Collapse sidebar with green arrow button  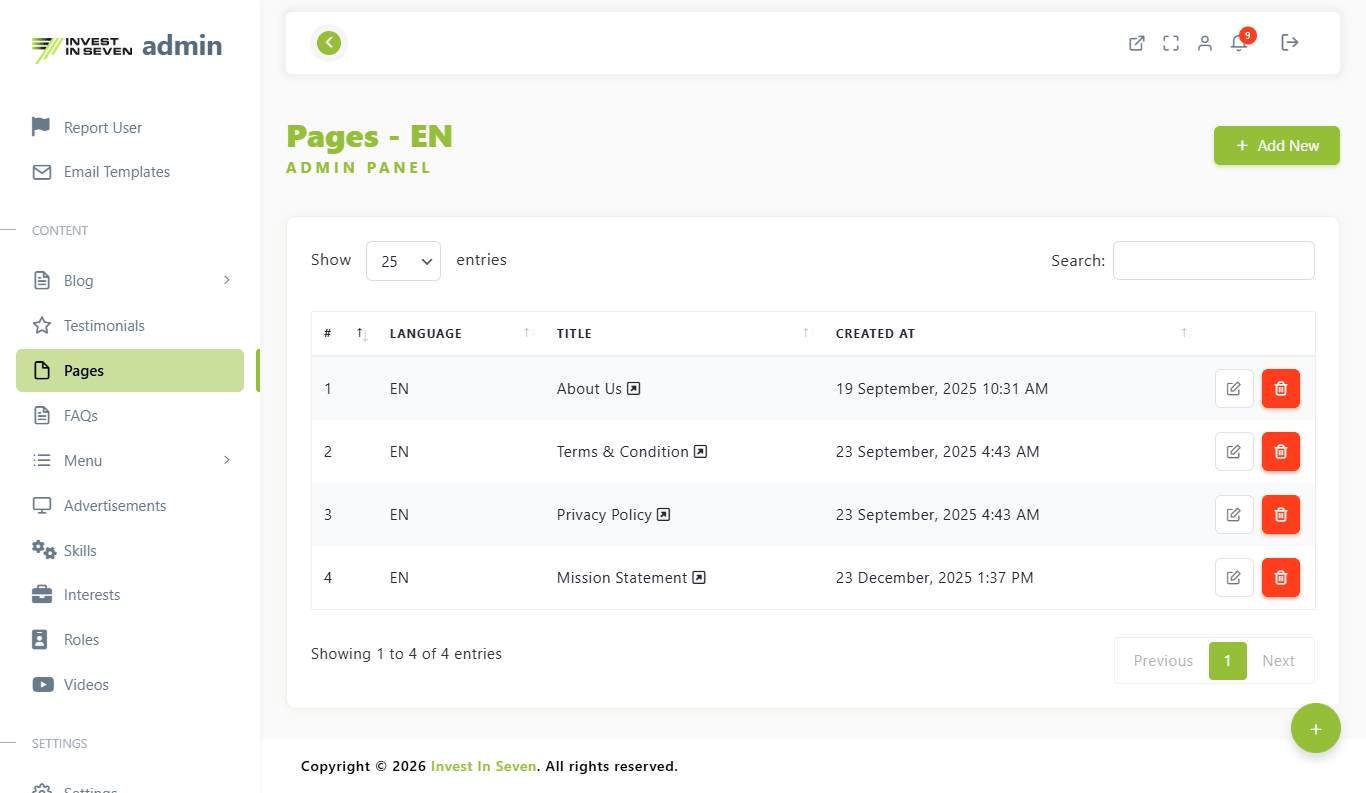(x=329, y=43)
